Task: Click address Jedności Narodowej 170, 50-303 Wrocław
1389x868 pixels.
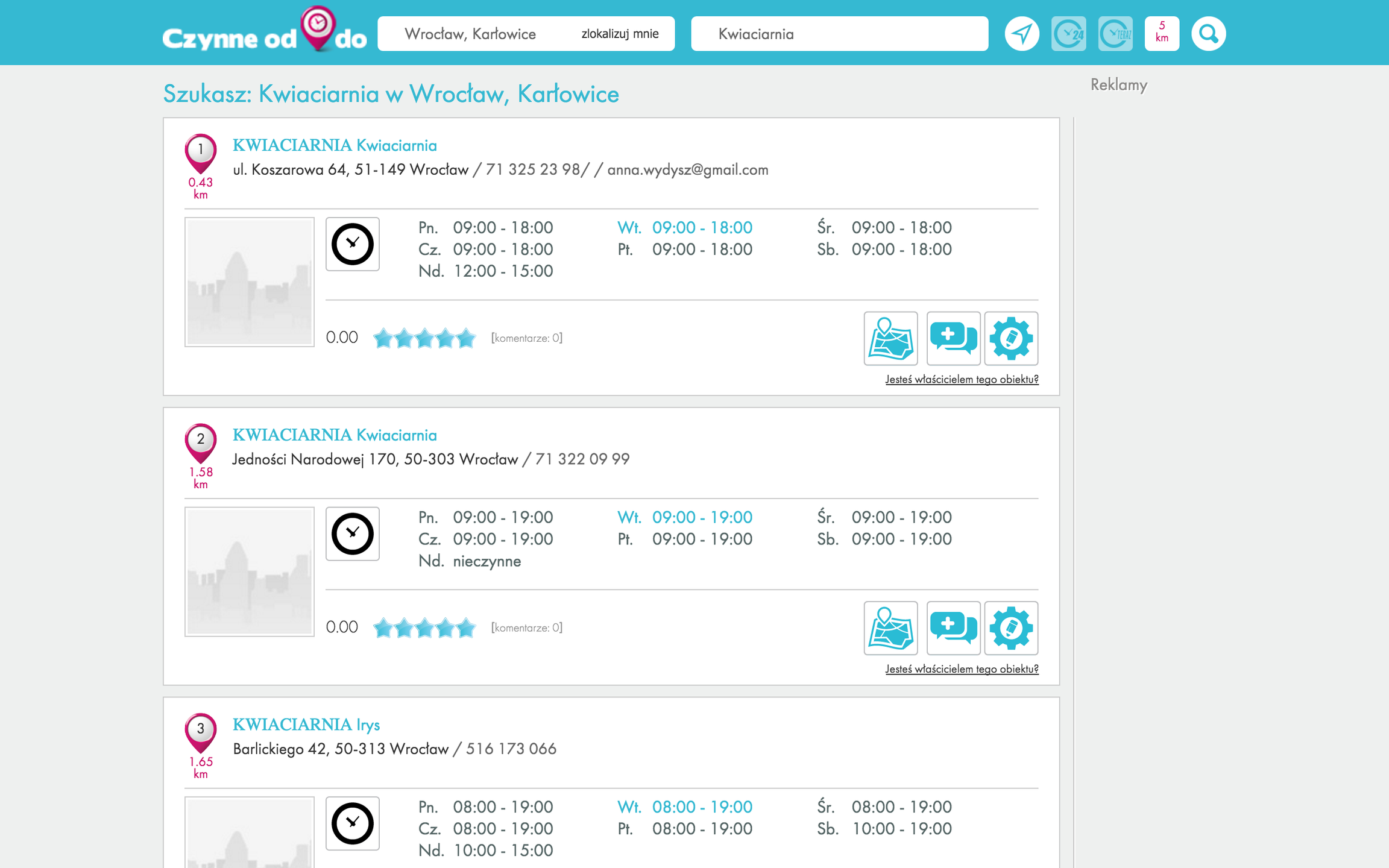Action: 376,459
